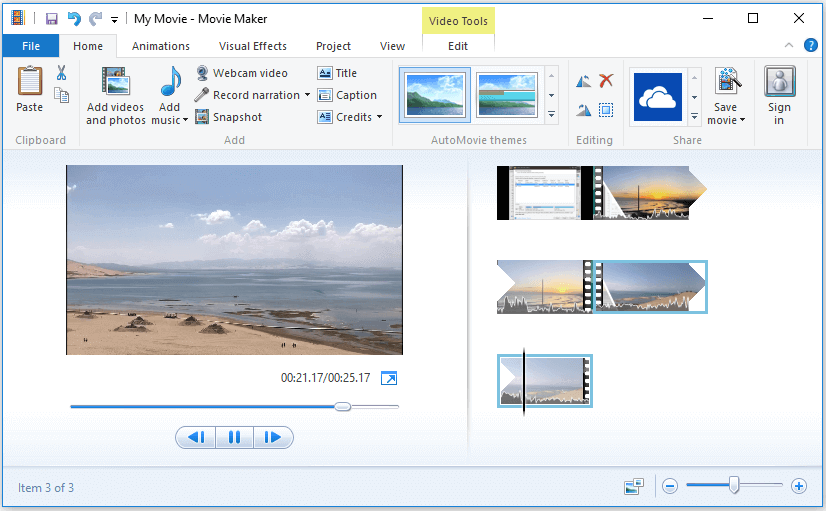Expand the Save movie dropdown
The width and height of the screenshot is (826, 511).
pos(742,121)
